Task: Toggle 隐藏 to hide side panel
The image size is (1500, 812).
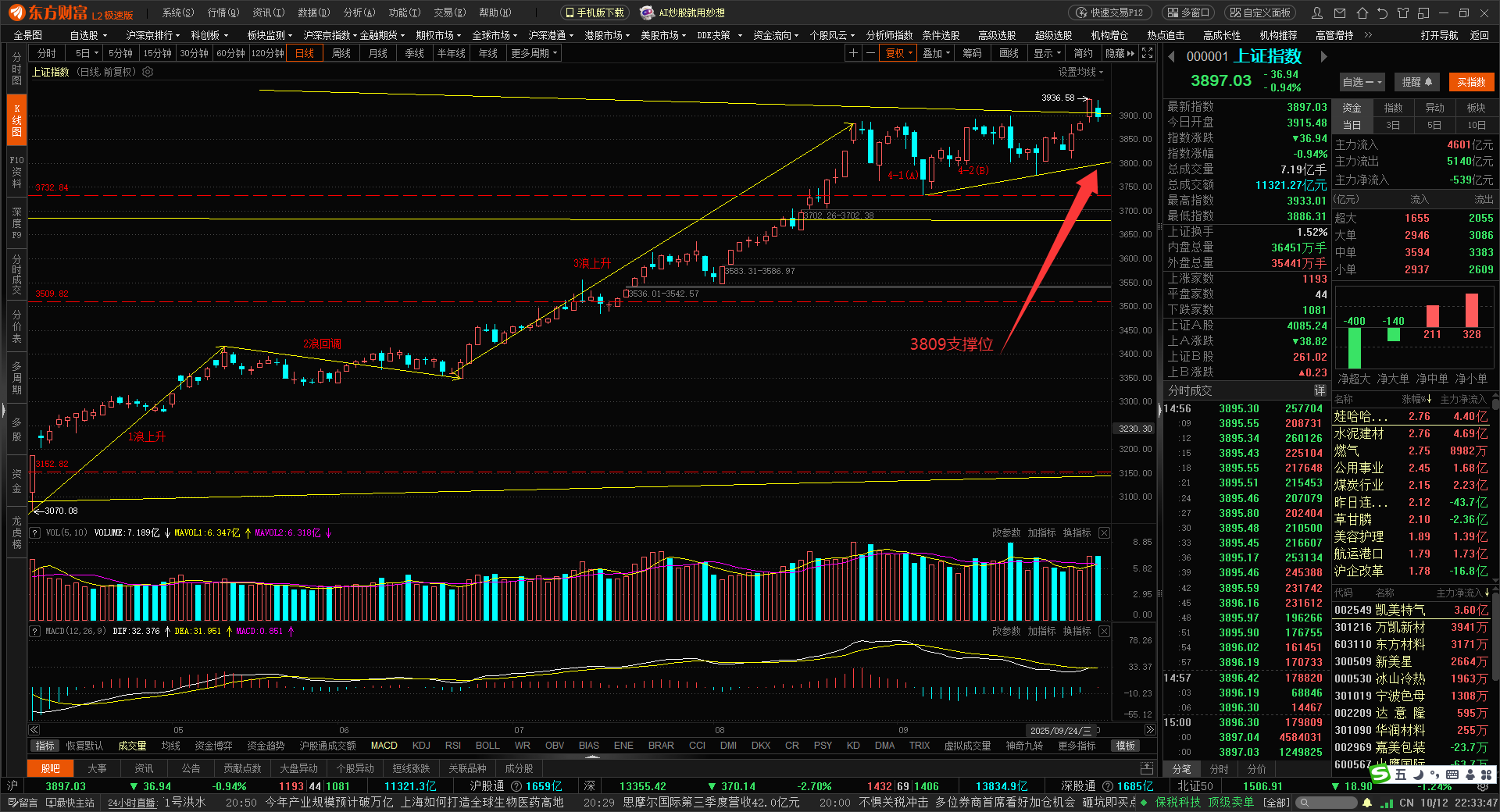Action: click(1120, 53)
